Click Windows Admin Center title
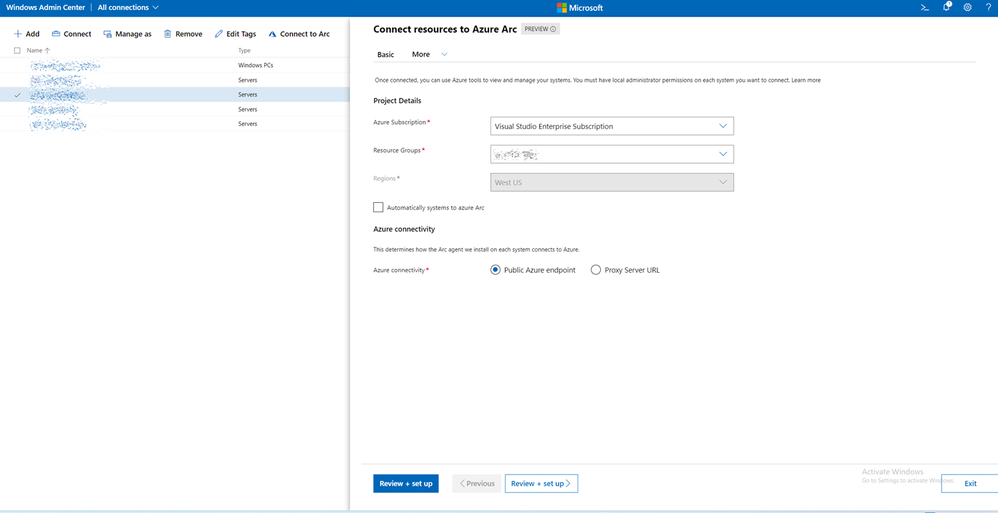Image resolution: width=998 pixels, height=513 pixels. click(45, 8)
